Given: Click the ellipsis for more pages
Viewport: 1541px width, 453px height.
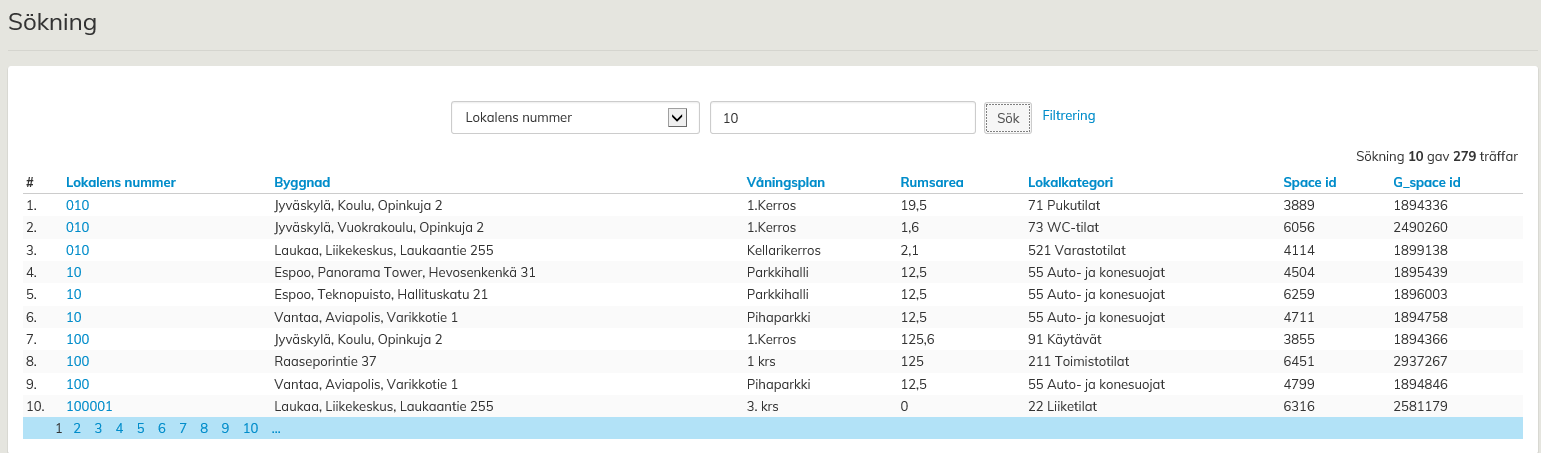Looking at the screenshot, I should click(275, 428).
